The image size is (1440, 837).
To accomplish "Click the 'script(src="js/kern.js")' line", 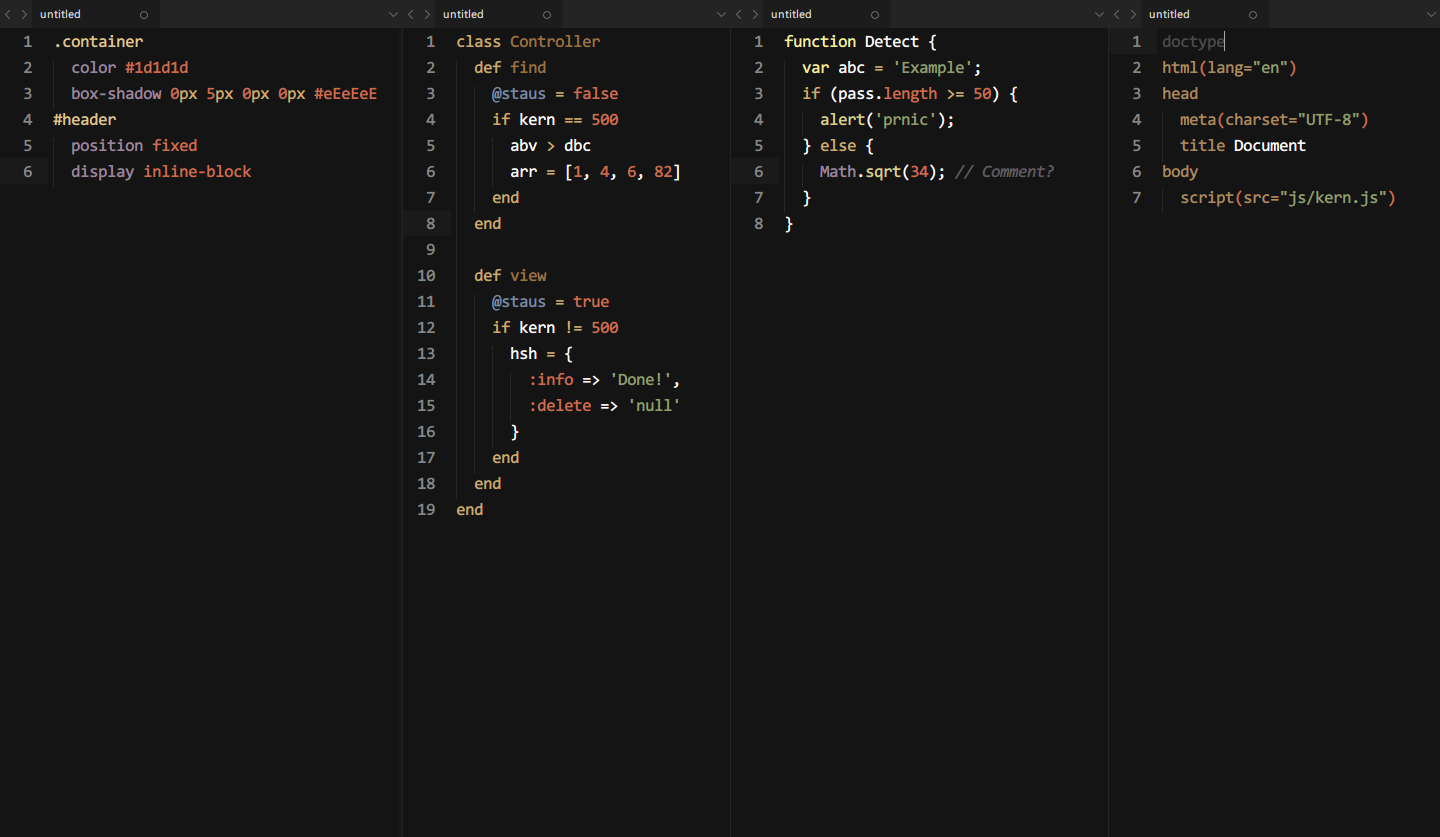I will tap(1288, 198).
